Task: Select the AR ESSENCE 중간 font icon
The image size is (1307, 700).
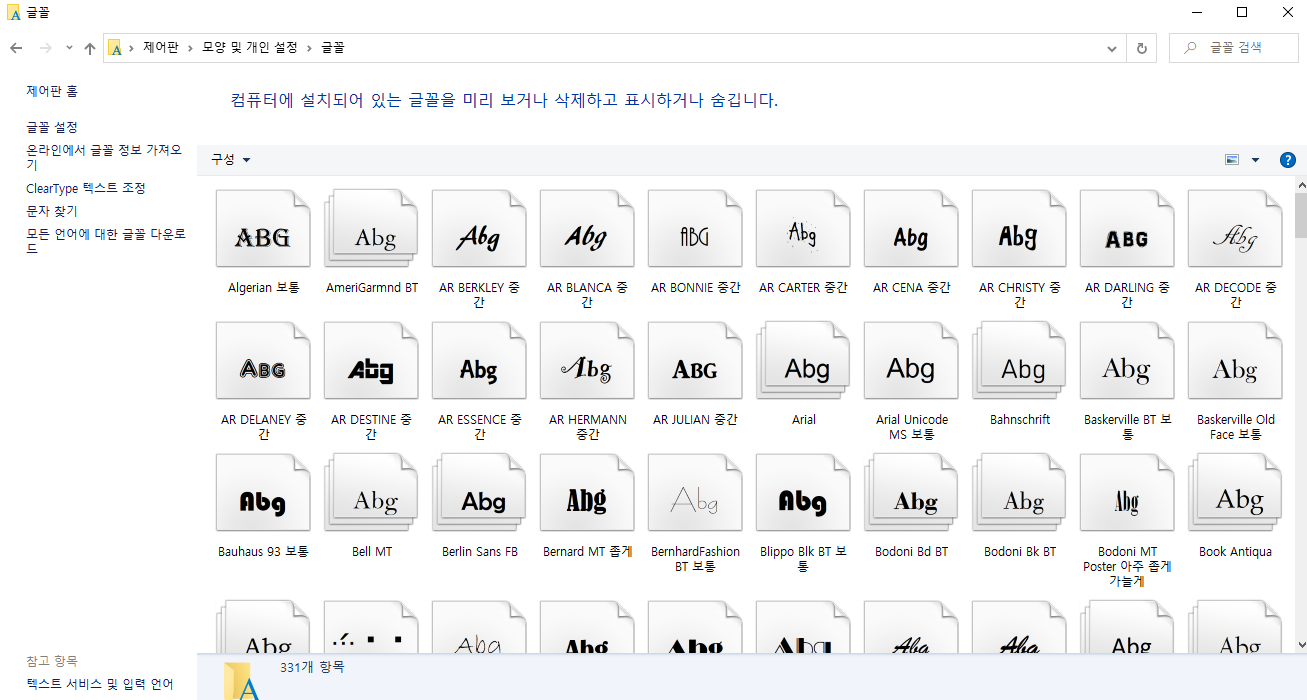Action: click(479, 361)
